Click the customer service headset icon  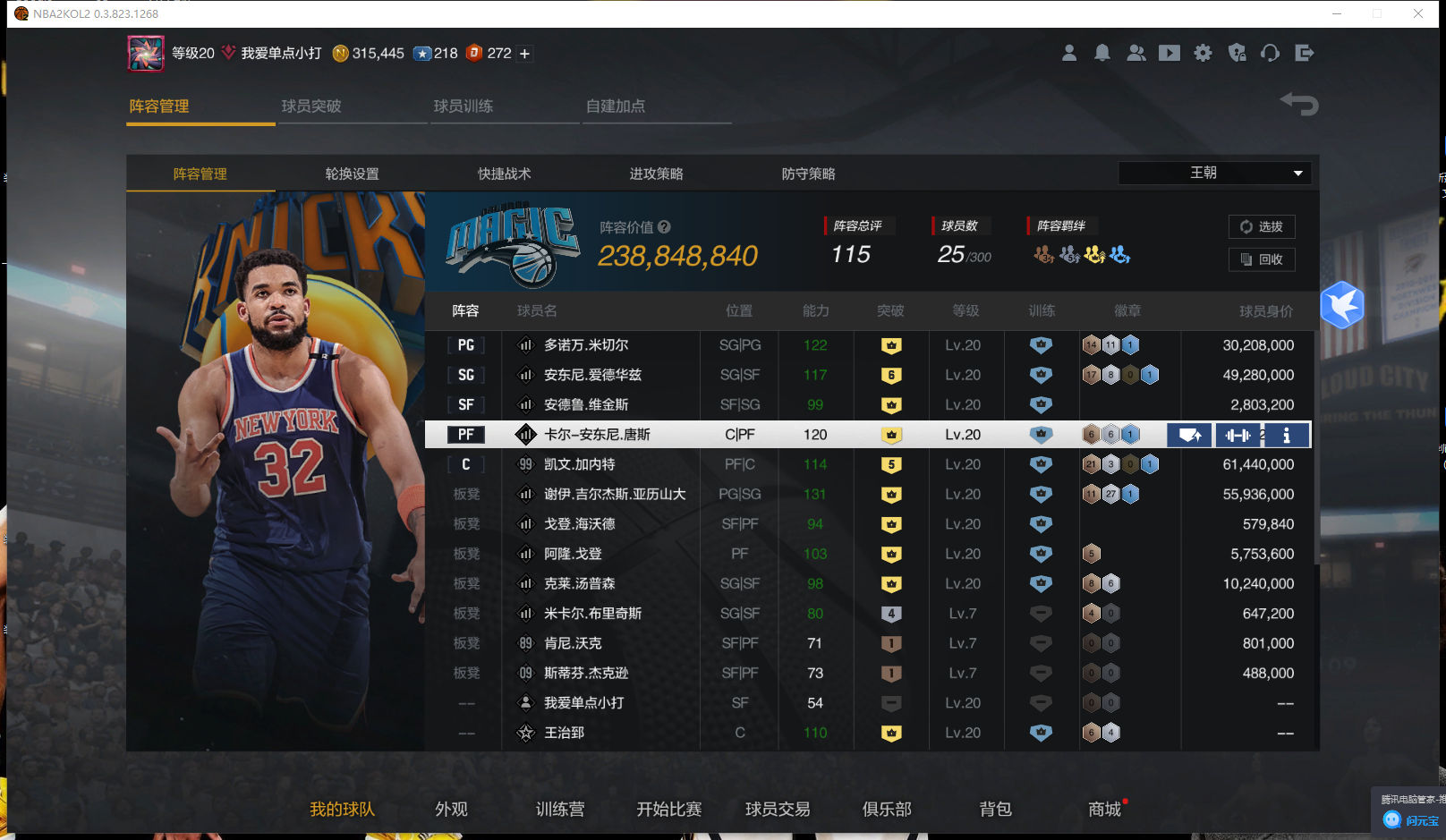(1270, 54)
